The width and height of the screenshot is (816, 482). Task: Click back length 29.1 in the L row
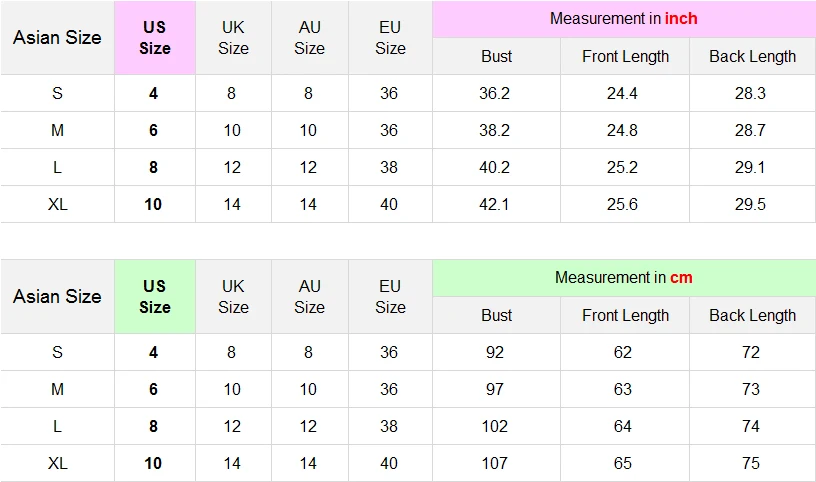[x=750, y=167]
